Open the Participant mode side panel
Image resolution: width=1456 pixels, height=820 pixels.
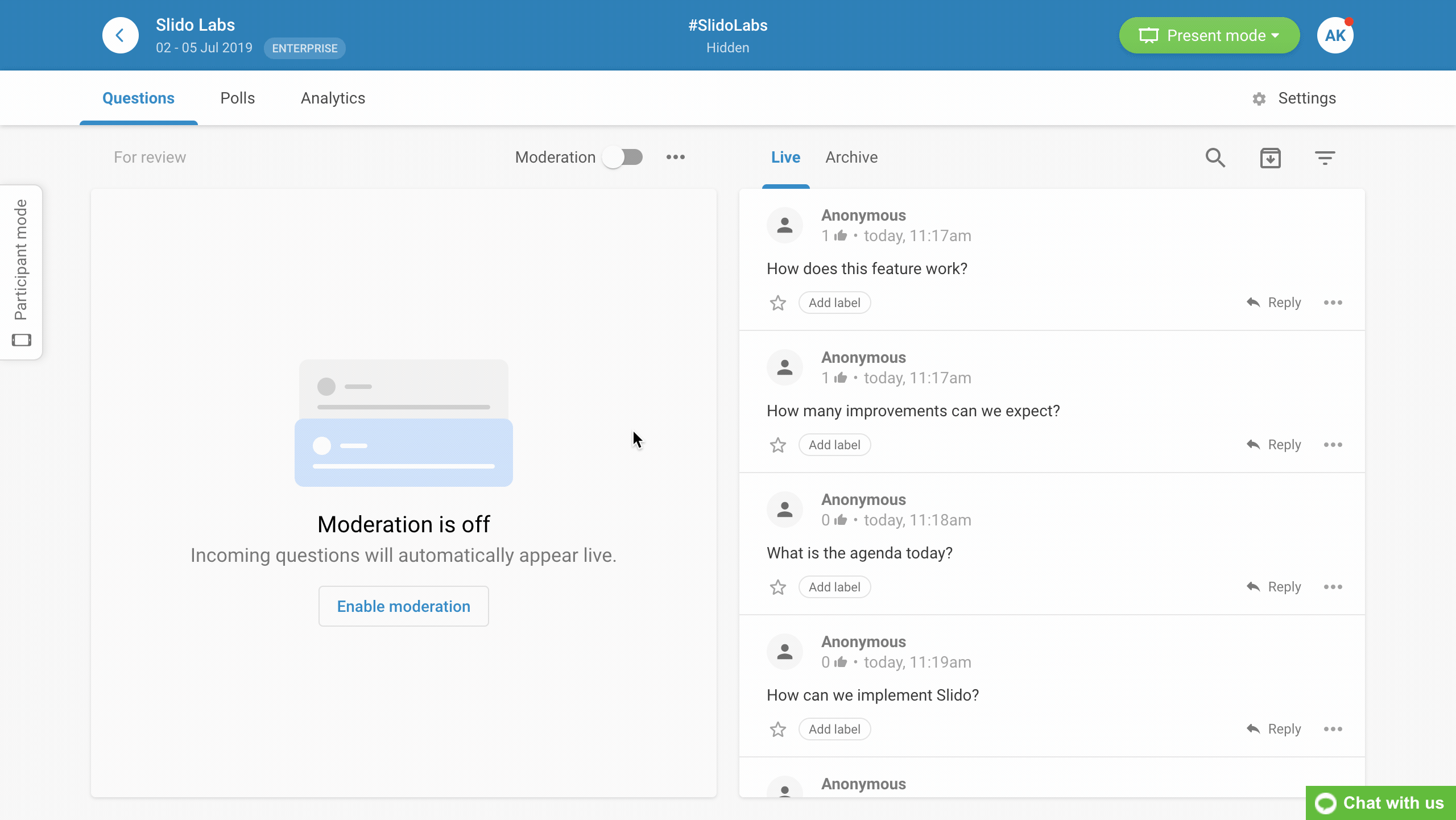point(21,272)
